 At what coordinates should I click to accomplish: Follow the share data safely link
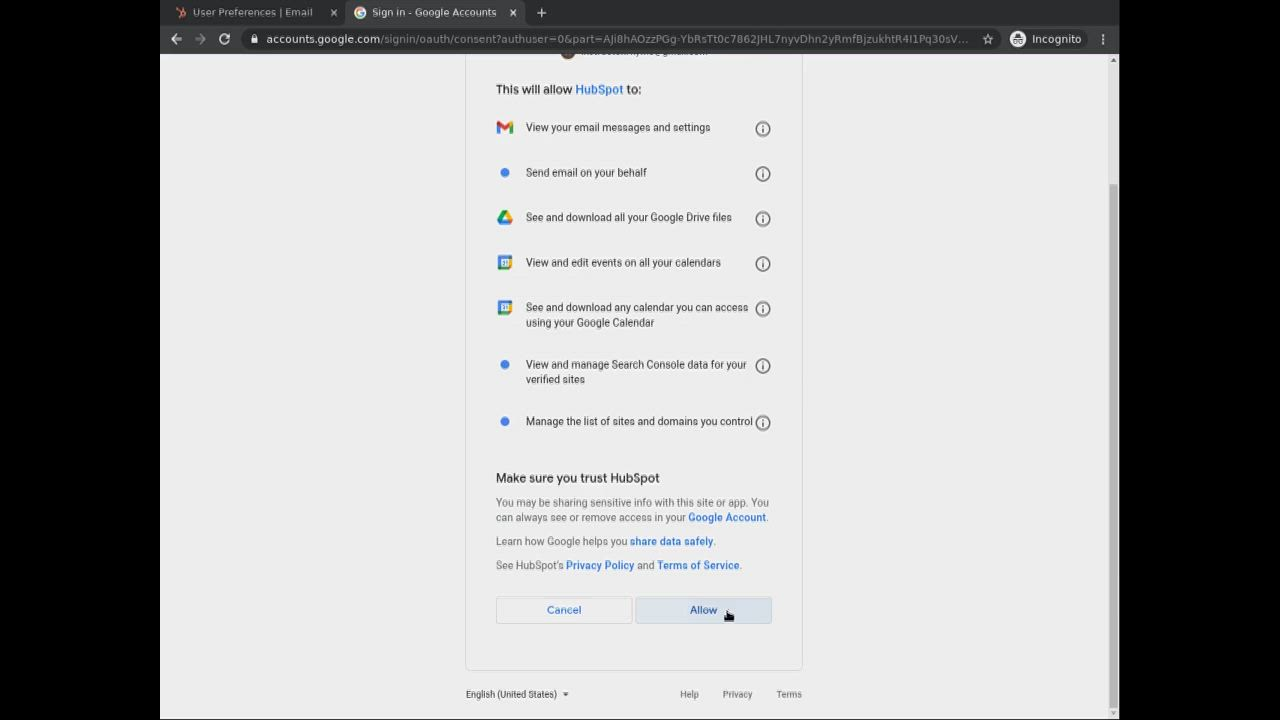[671, 541]
